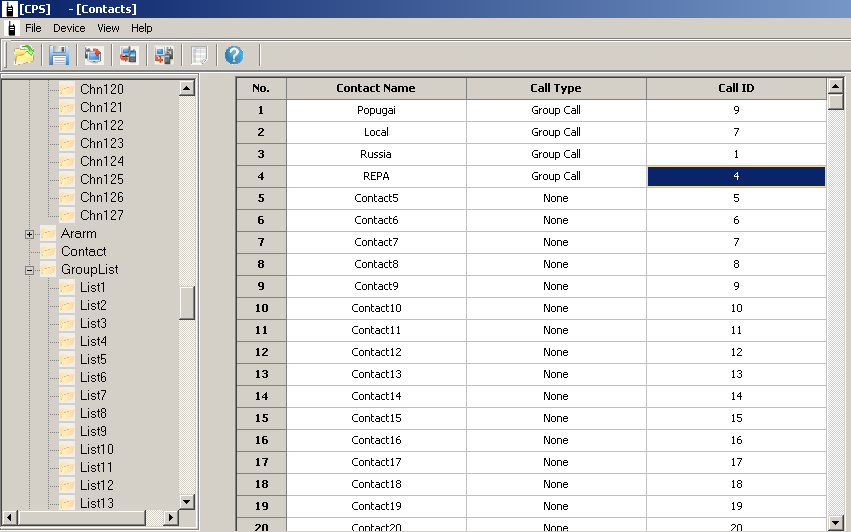The width and height of the screenshot is (851, 532).
Task: Click the radio icon beside File menu
Action: coord(11,28)
